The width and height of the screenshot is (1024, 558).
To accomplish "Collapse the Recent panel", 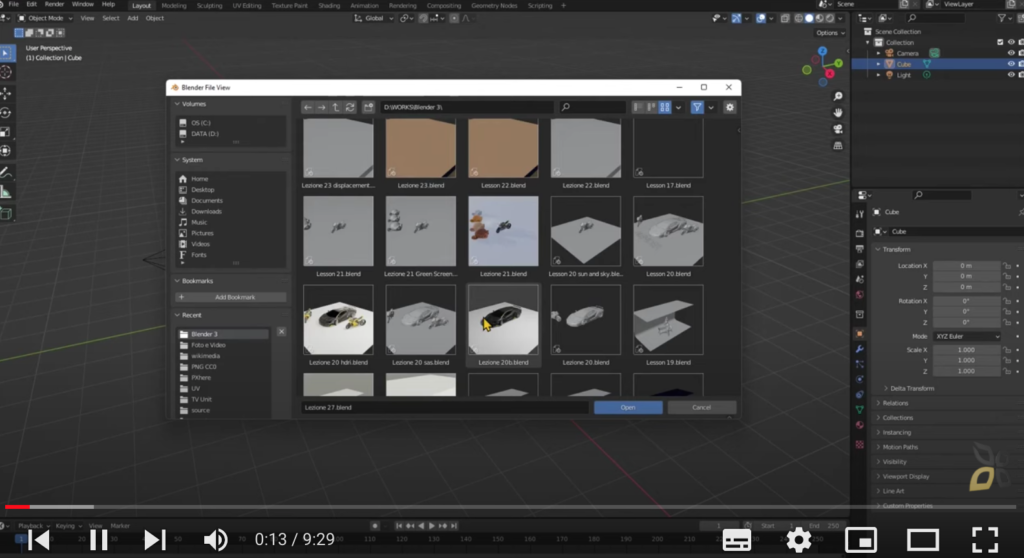I will [177, 315].
